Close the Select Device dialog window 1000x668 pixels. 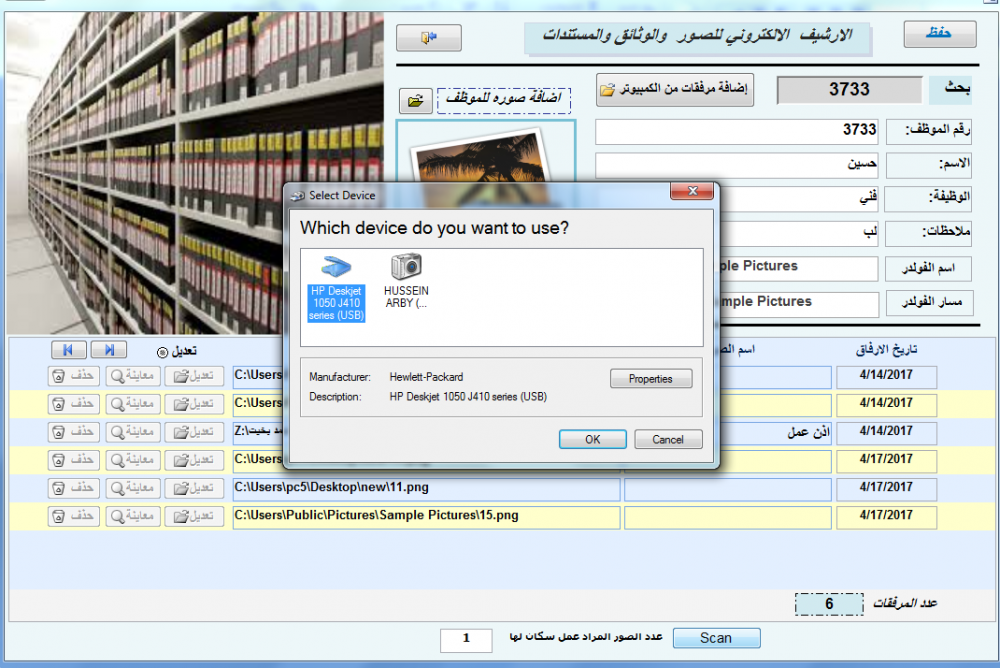(692, 191)
